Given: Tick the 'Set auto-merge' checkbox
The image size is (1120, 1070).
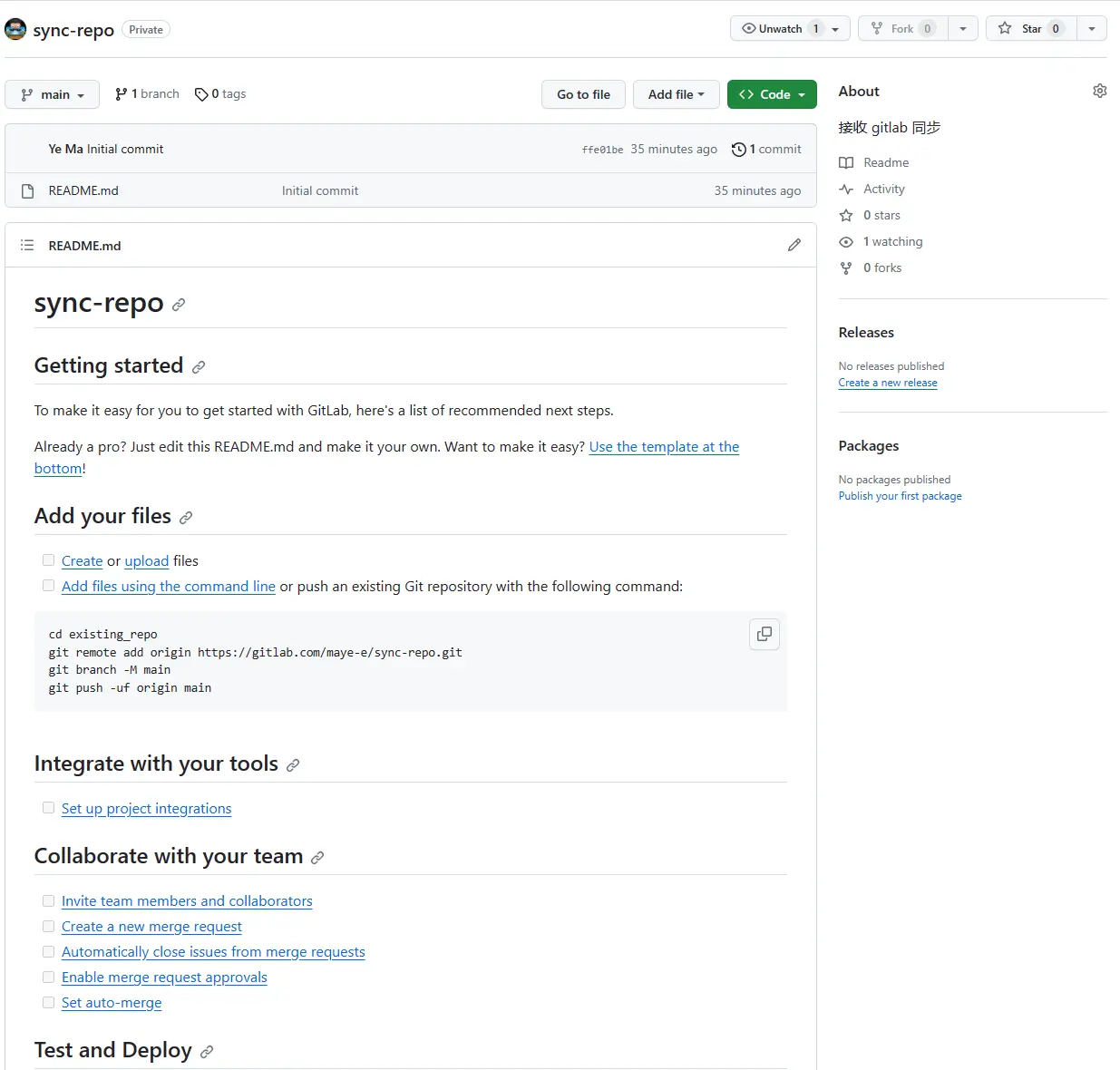Looking at the screenshot, I should pyautogui.click(x=48, y=1002).
